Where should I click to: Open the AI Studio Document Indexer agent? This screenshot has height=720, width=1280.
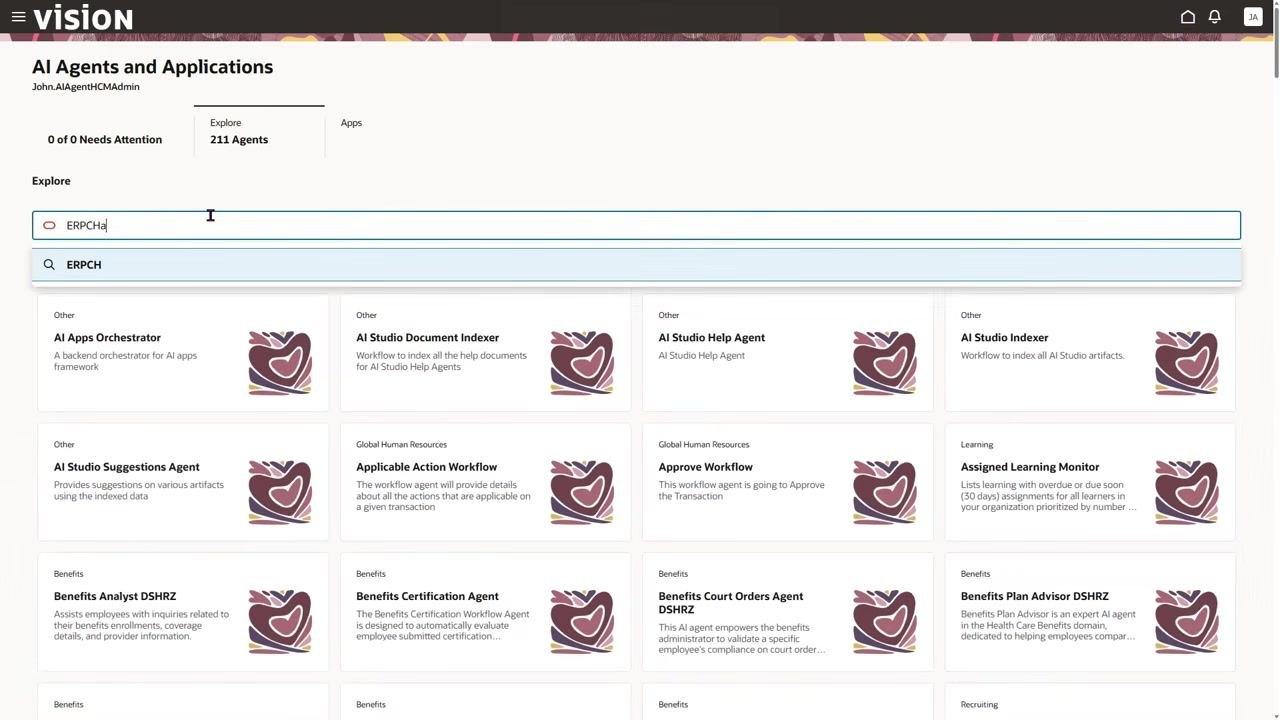427,338
